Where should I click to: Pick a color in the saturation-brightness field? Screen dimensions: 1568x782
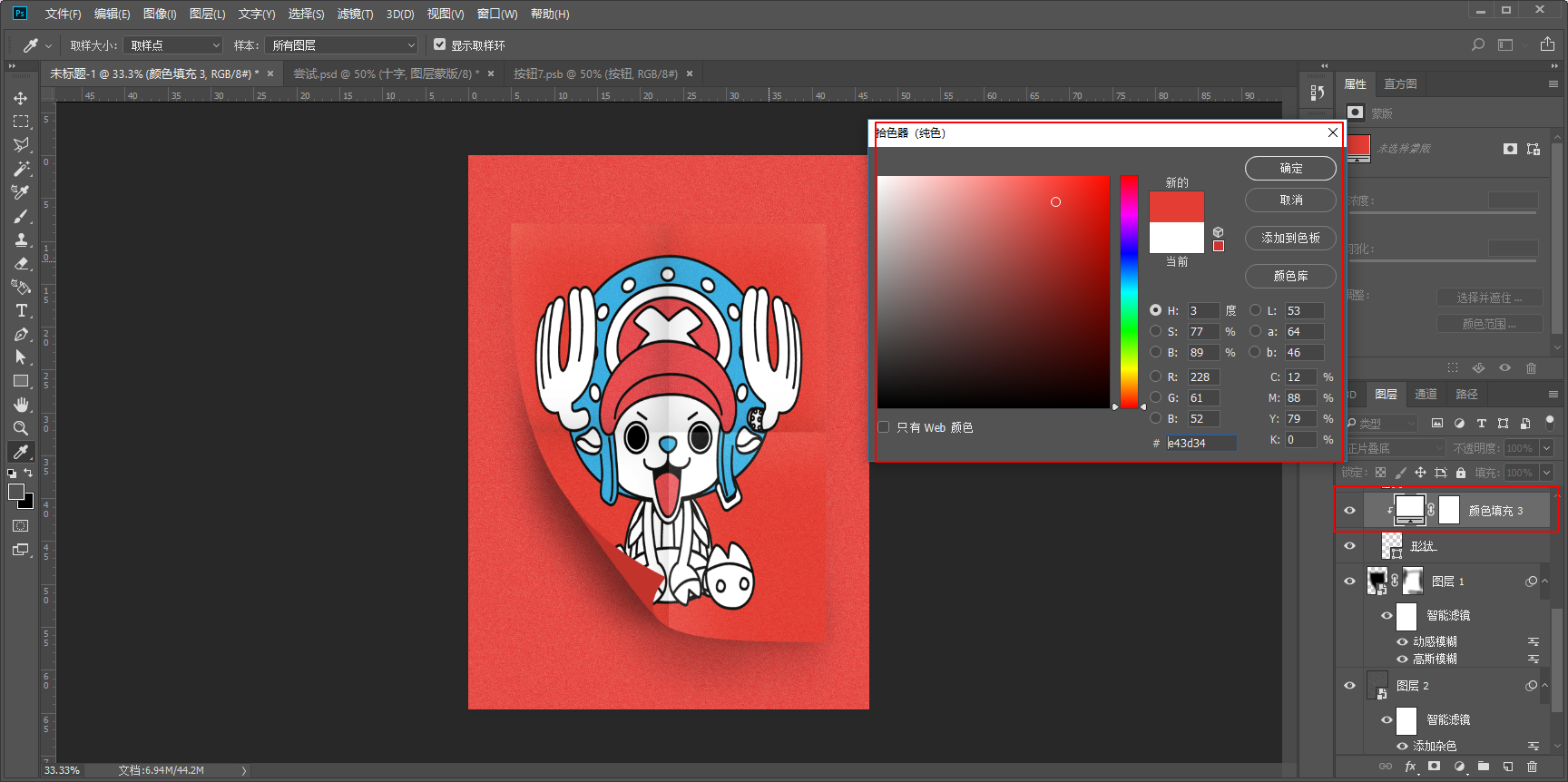[x=994, y=292]
